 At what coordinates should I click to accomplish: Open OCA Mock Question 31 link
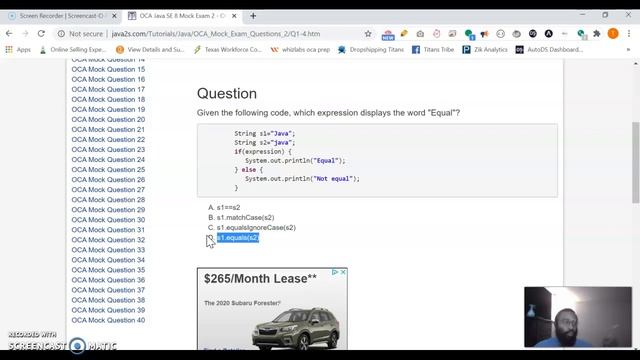point(108,230)
